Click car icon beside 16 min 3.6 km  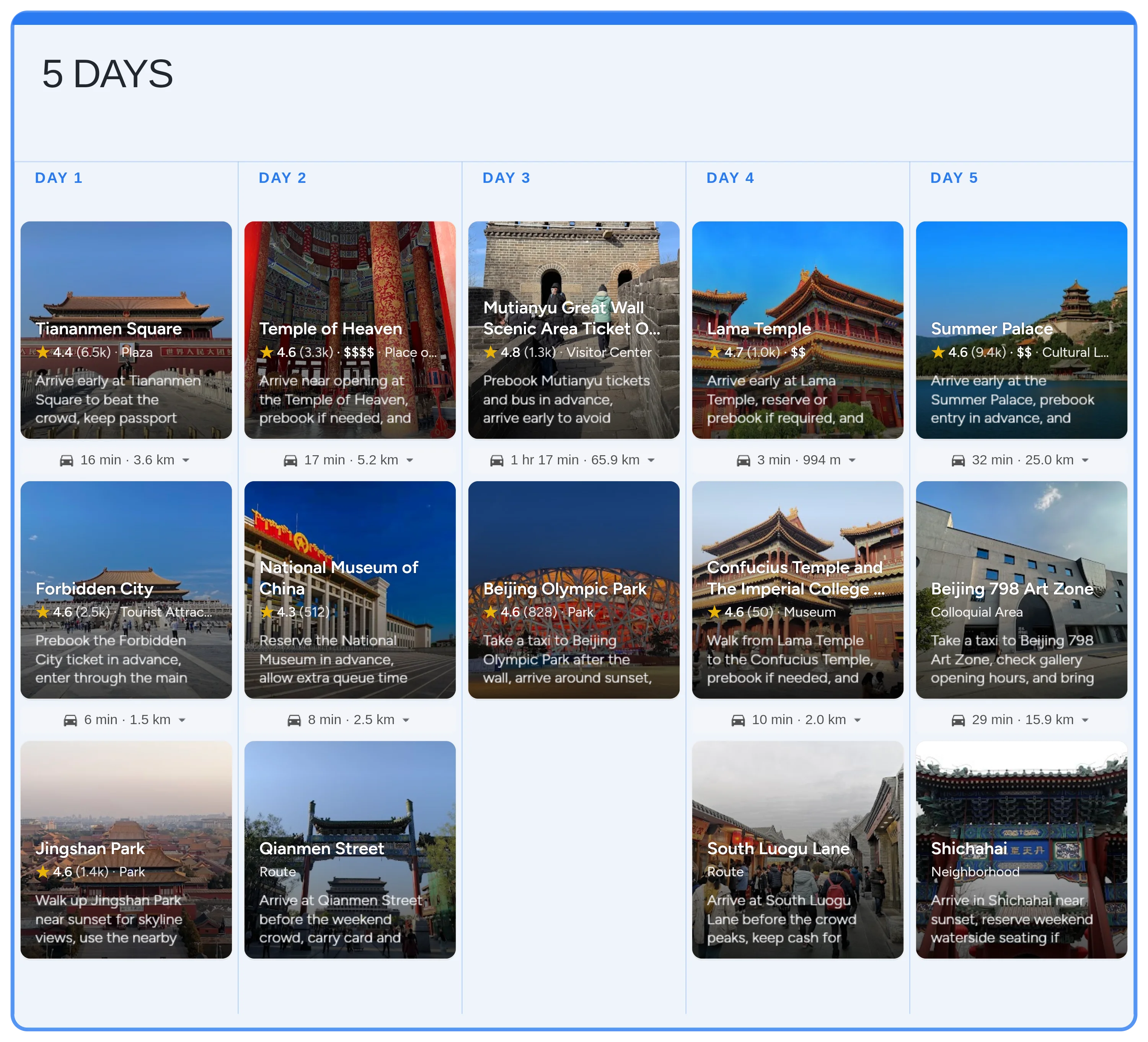[67, 461]
